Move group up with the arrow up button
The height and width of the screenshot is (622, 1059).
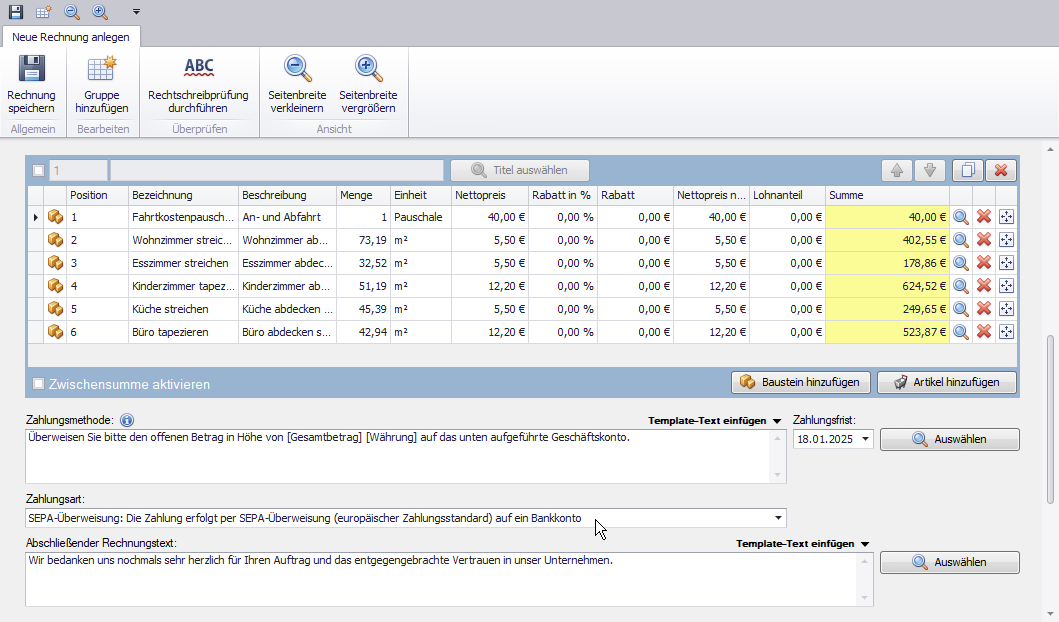(897, 170)
